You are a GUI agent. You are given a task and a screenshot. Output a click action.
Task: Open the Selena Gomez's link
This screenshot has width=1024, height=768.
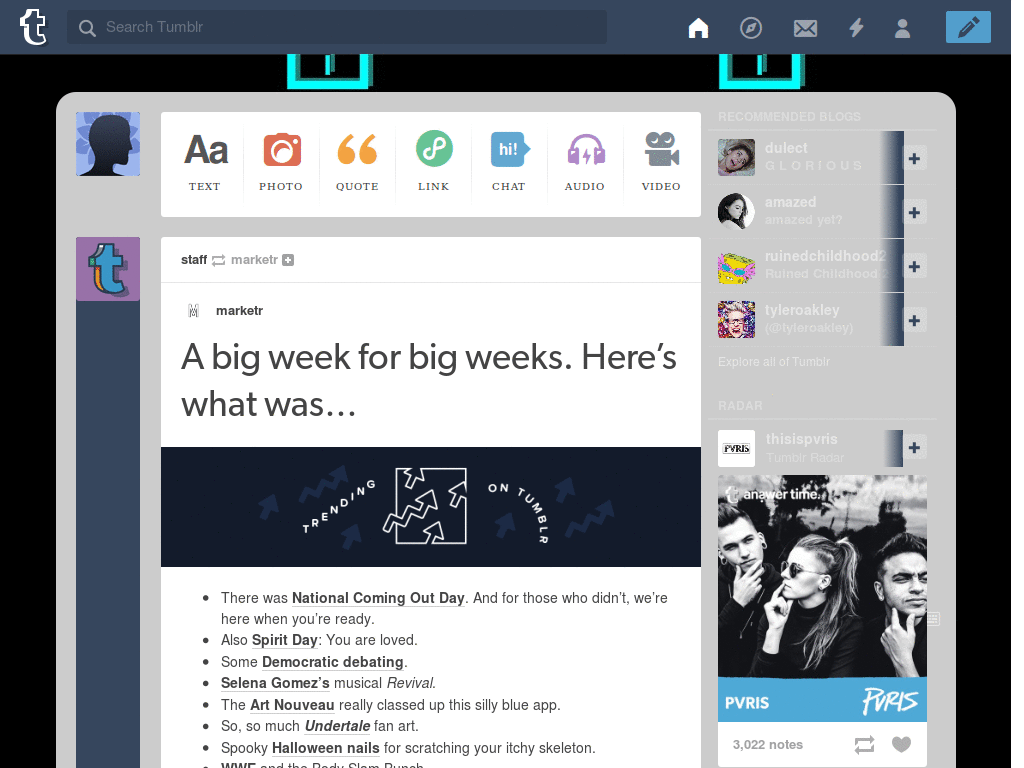275,683
